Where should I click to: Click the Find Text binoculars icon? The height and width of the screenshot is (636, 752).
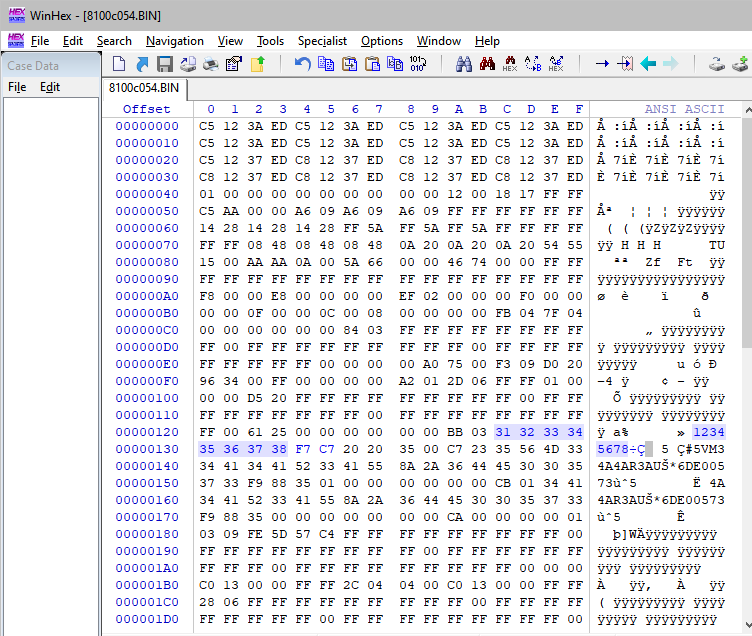click(x=464, y=64)
